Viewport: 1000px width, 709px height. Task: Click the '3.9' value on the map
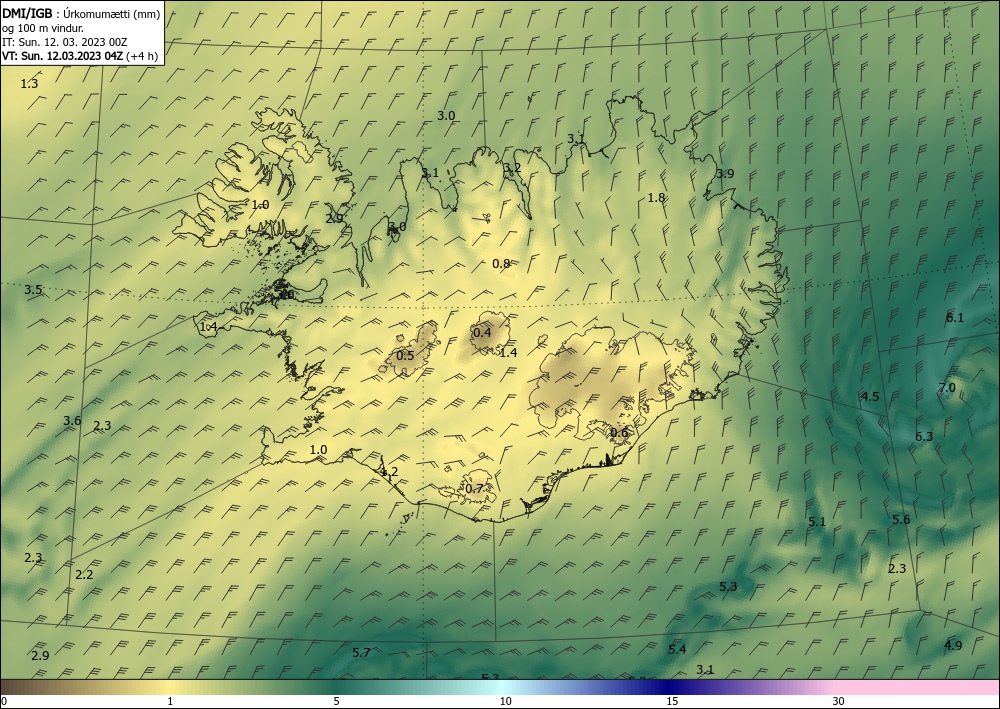[726, 173]
